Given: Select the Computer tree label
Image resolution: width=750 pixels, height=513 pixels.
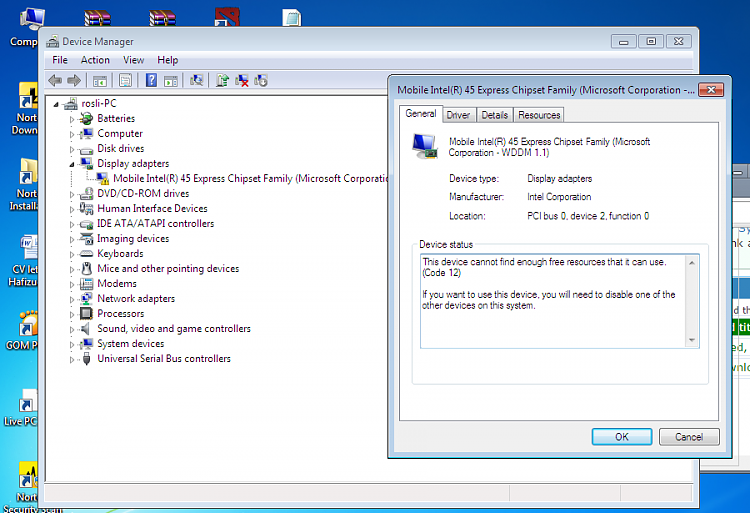Looking at the screenshot, I should click(120, 133).
